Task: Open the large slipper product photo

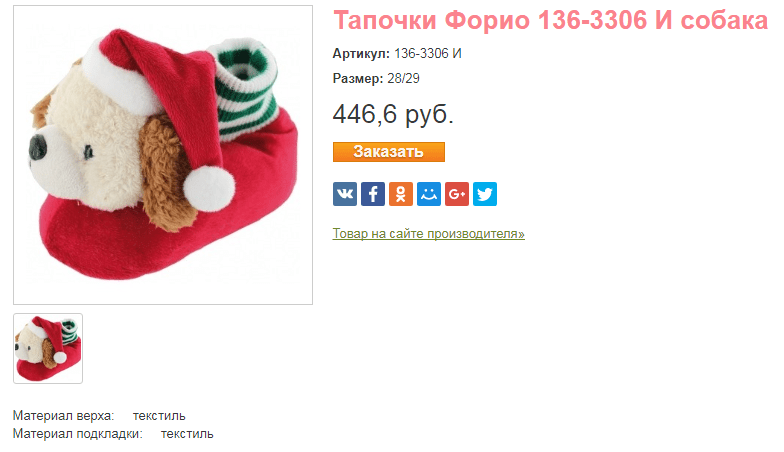Action: point(163,155)
